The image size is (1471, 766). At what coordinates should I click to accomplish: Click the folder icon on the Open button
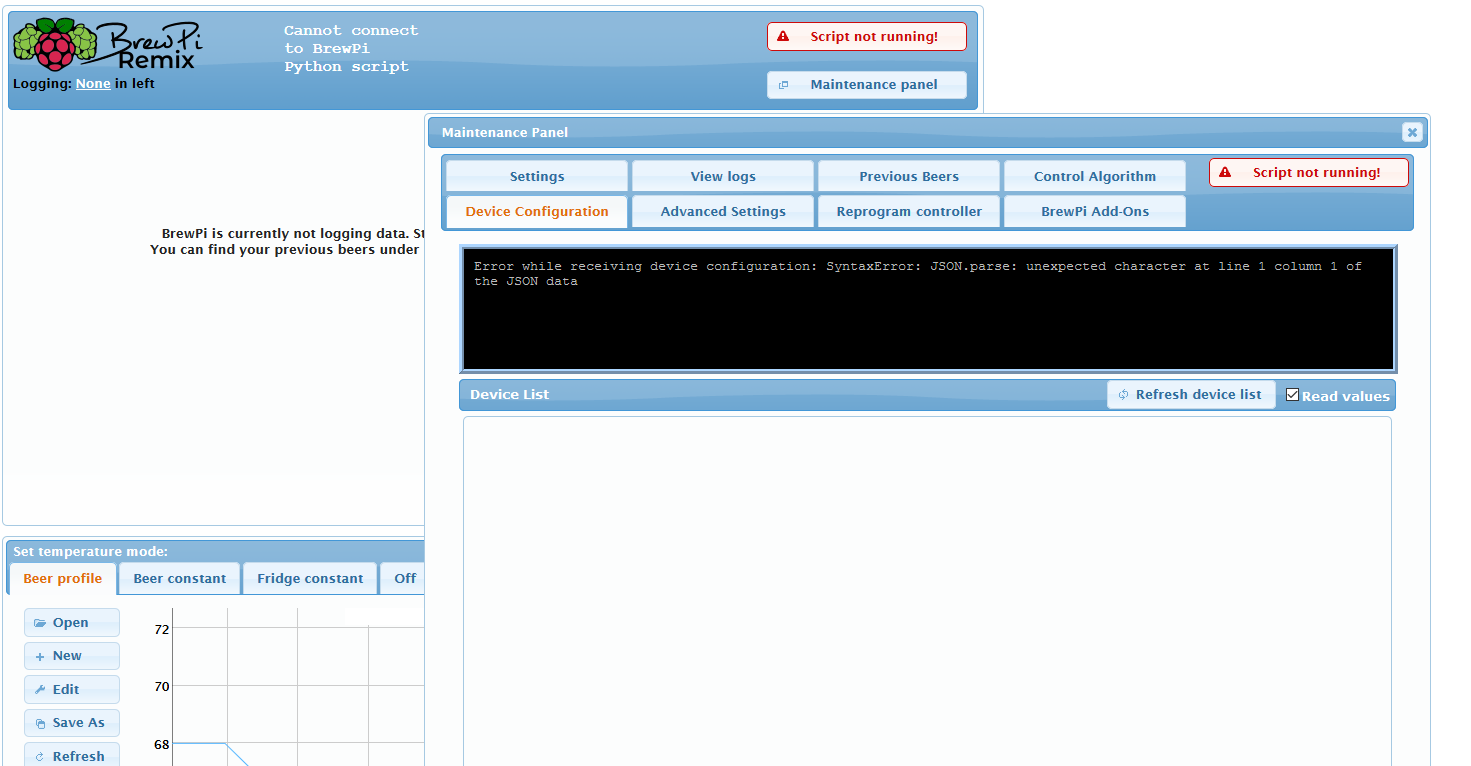point(40,623)
